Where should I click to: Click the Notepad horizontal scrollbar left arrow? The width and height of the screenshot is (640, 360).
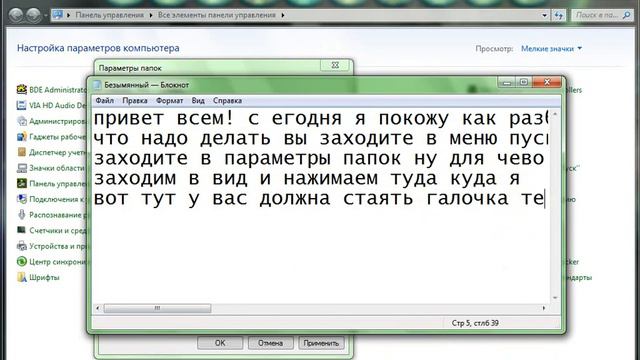click(x=98, y=308)
